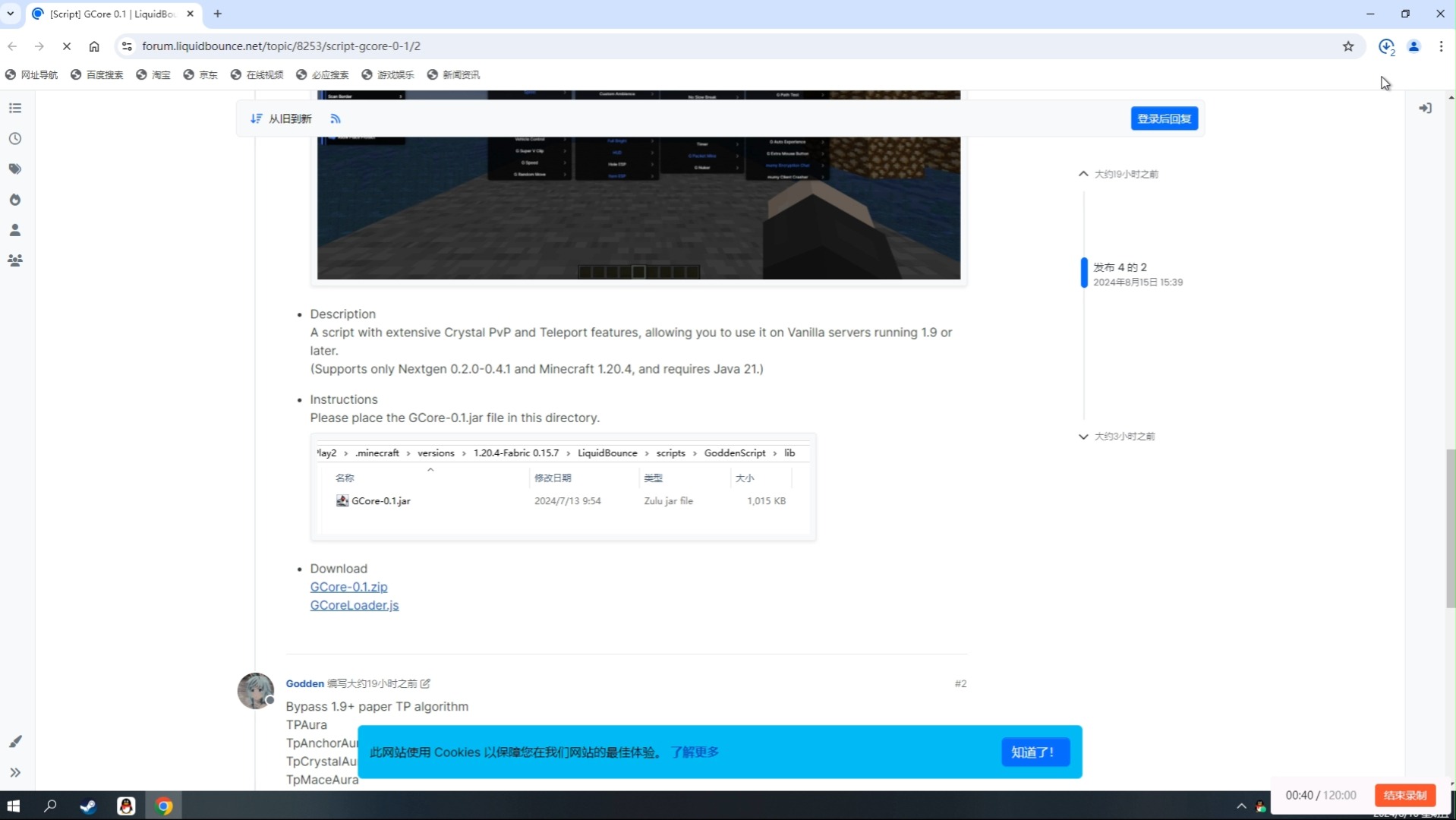This screenshot has height=820, width=1456.
Task: Open Windows taskbar search
Action: [x=50, y=806]
